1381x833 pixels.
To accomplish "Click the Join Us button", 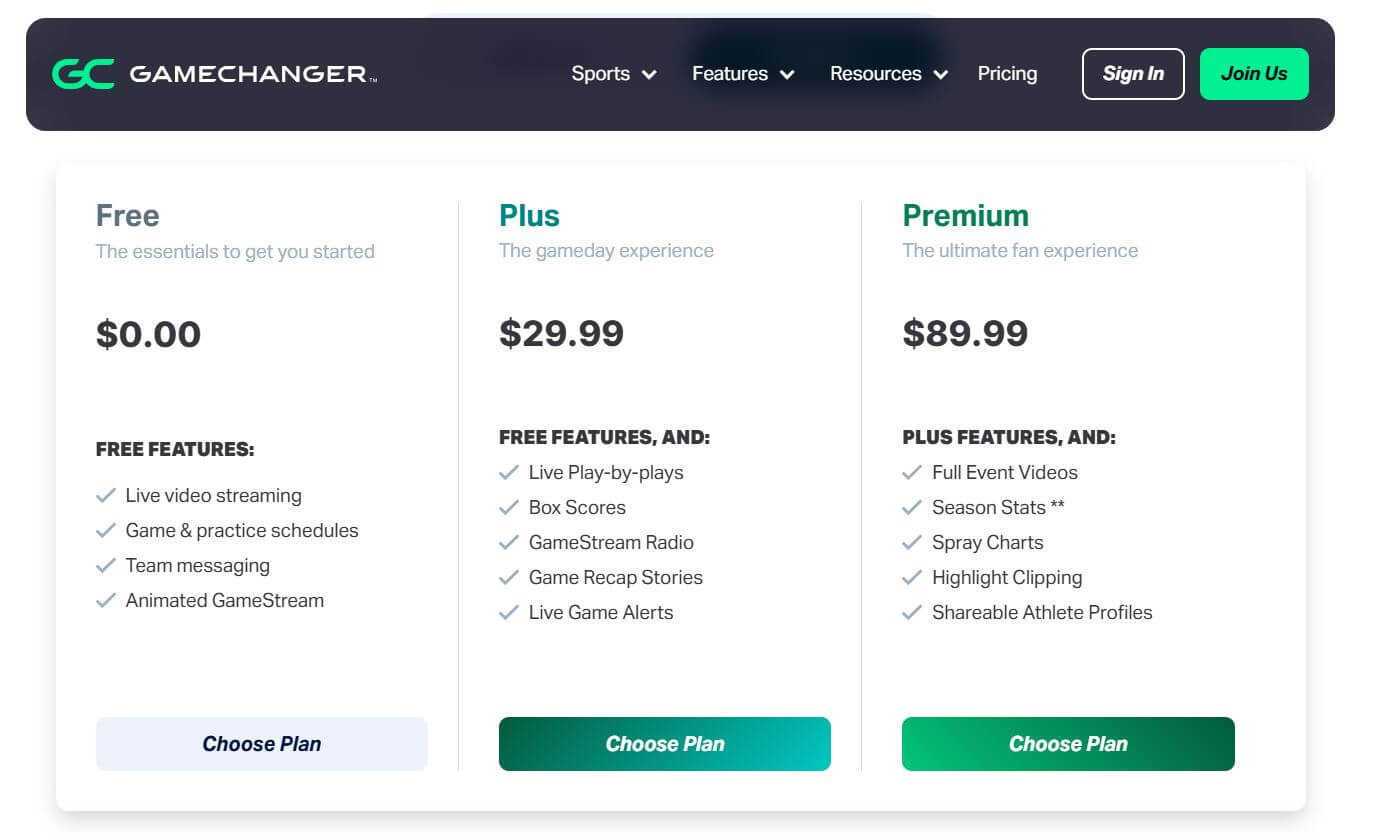I will 1254,73.
